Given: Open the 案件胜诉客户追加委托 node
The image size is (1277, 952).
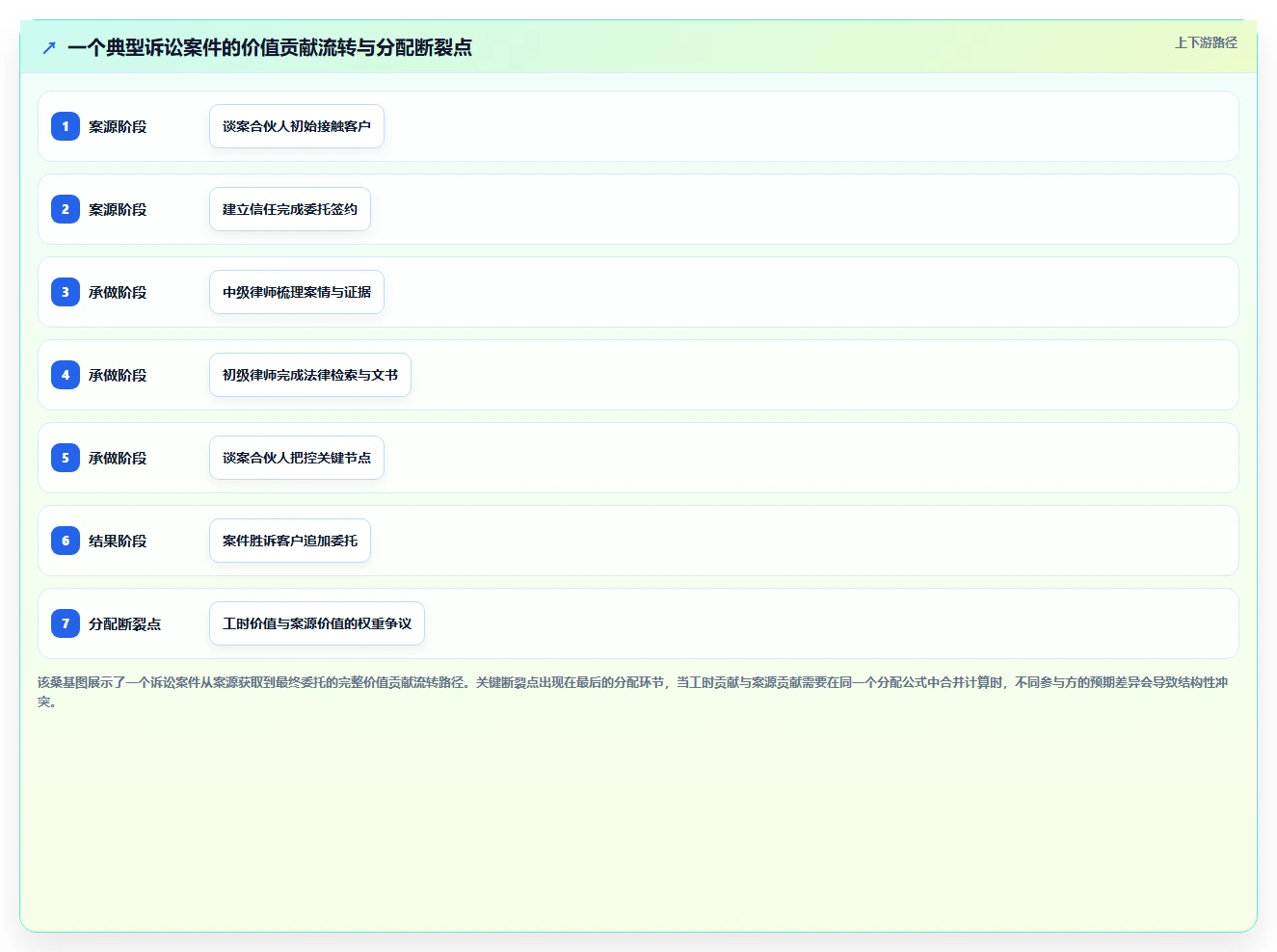Looking at the screenshot, I should [x=290, y=541].
